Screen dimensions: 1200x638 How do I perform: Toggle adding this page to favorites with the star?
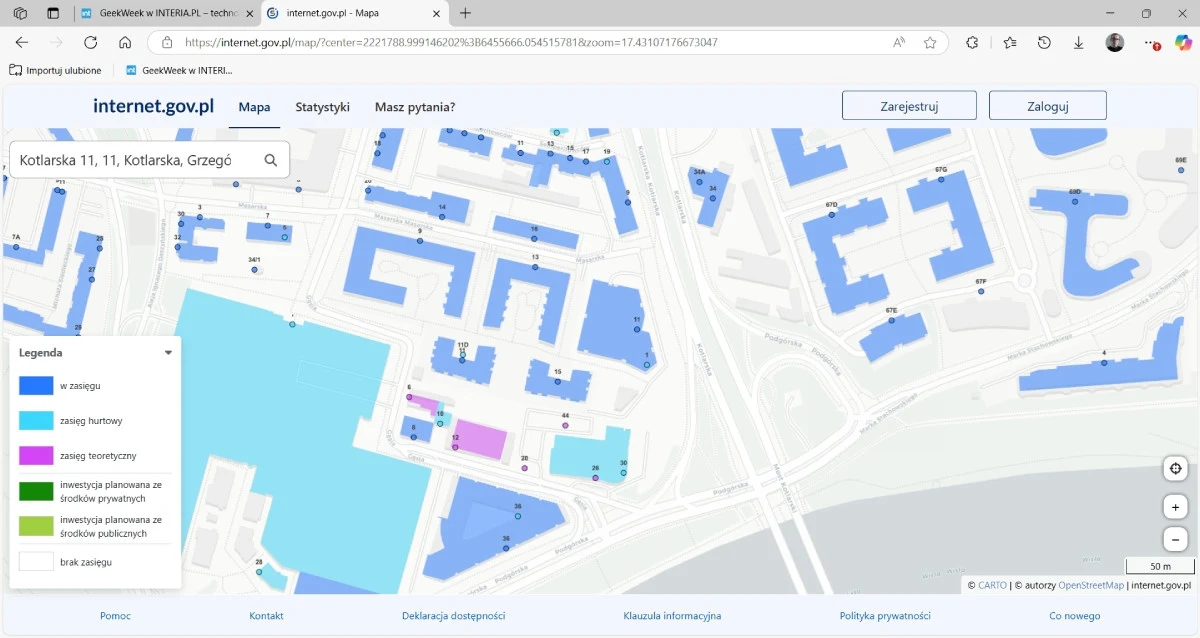930,43
